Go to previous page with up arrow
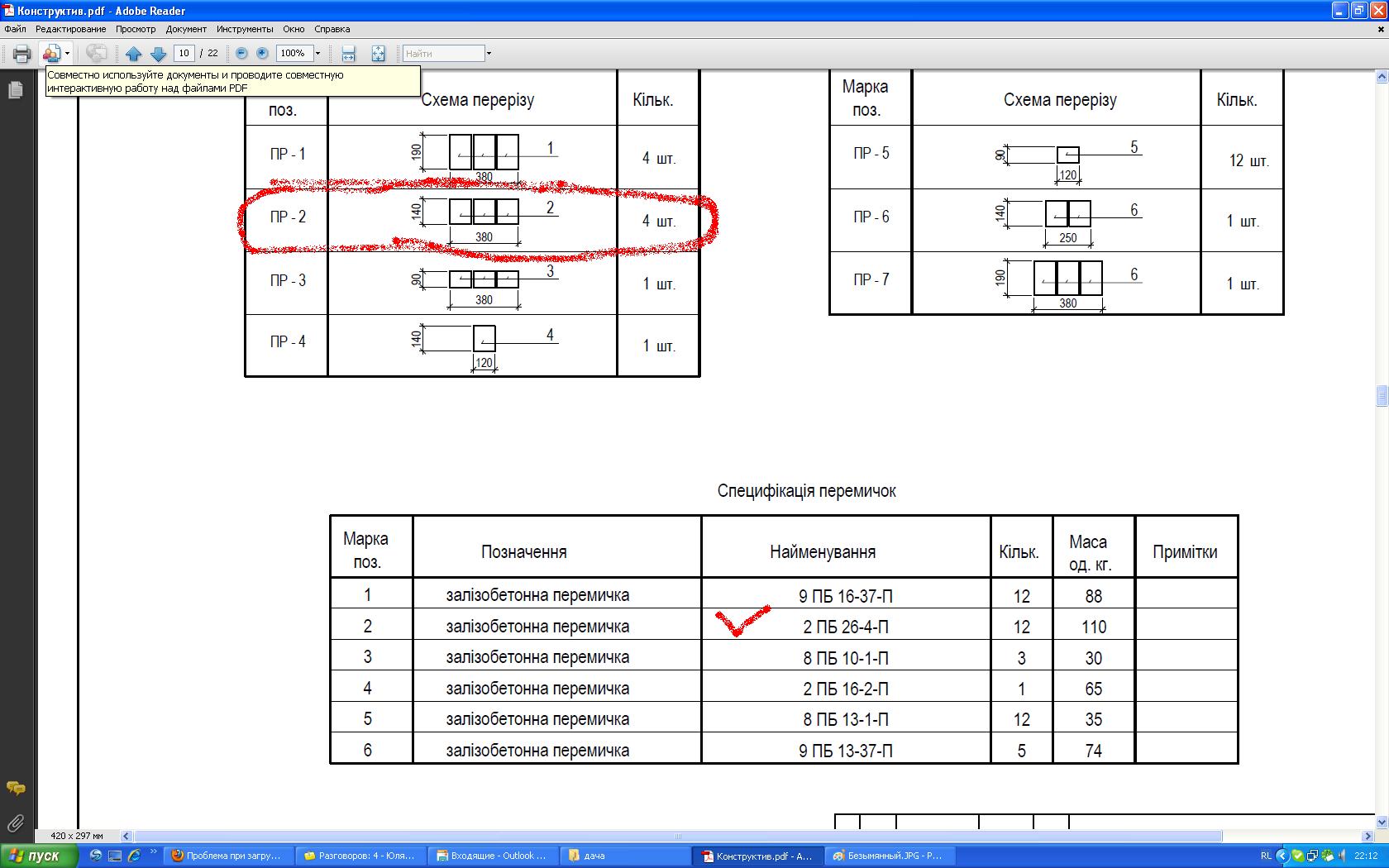Screen dimensions: 1389x868 tap(134, 54)
